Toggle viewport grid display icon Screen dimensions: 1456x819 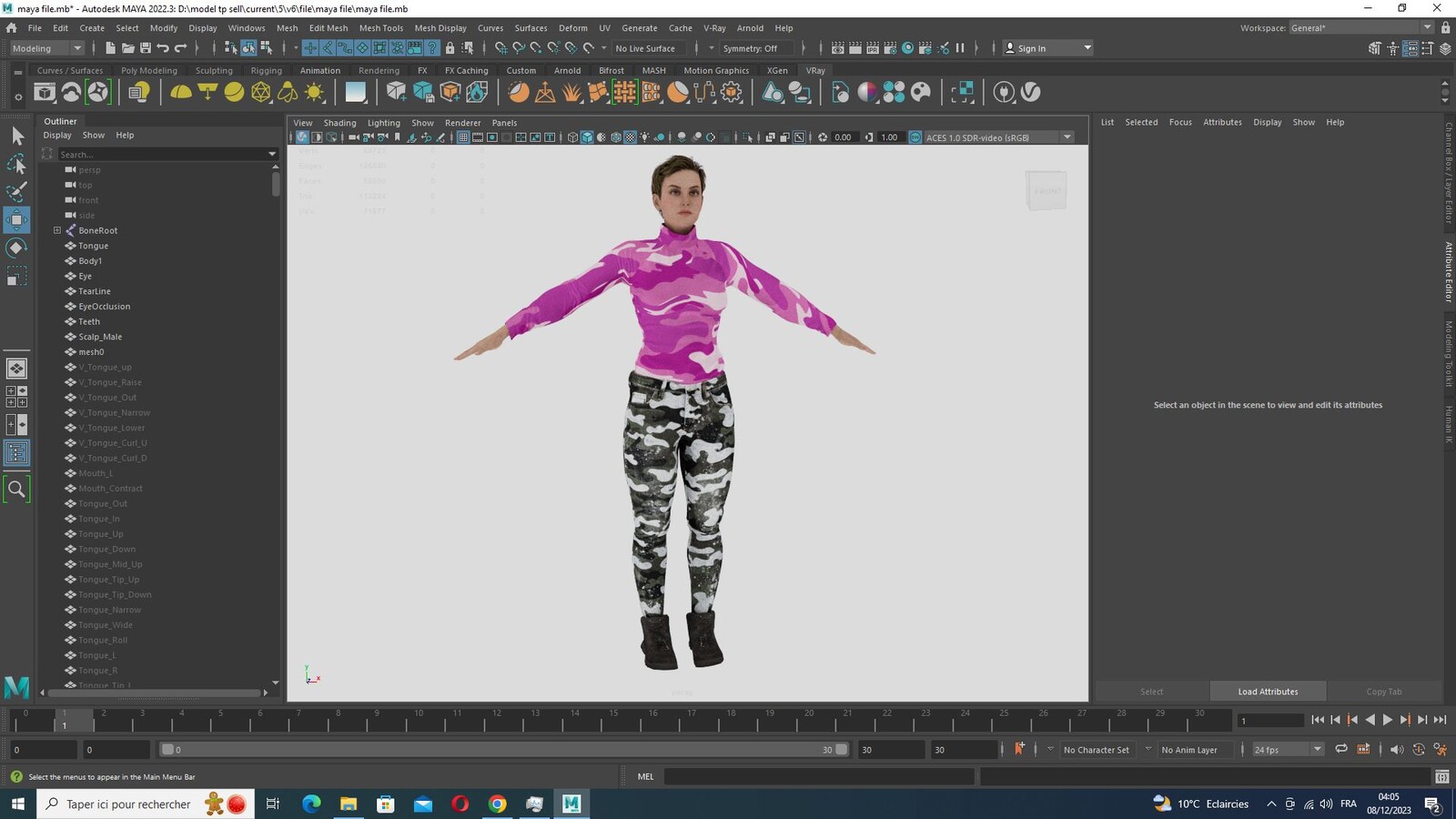point(463,137)
